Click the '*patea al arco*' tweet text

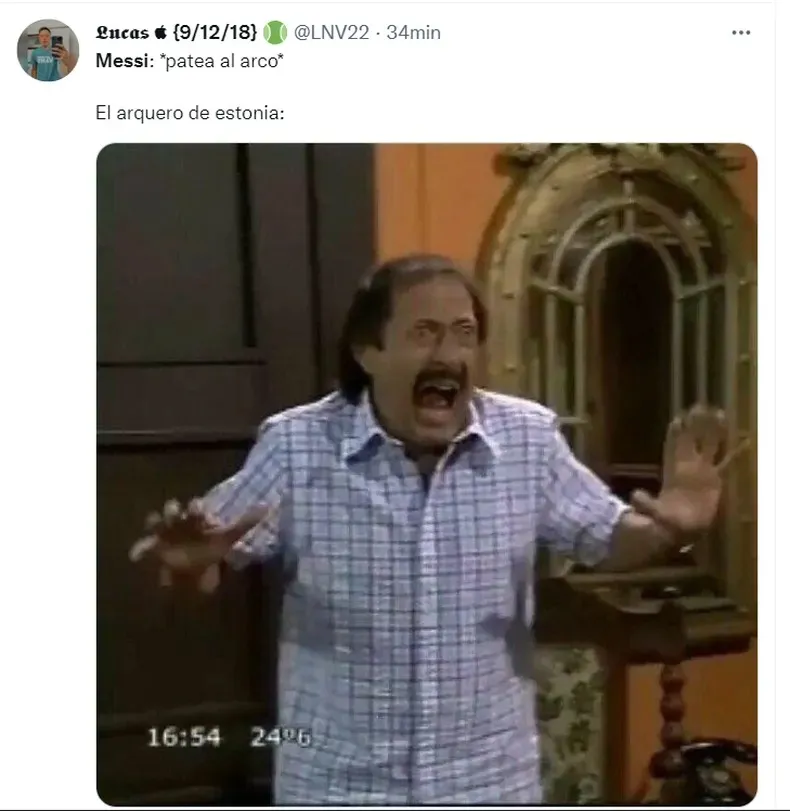click(221, 61)
